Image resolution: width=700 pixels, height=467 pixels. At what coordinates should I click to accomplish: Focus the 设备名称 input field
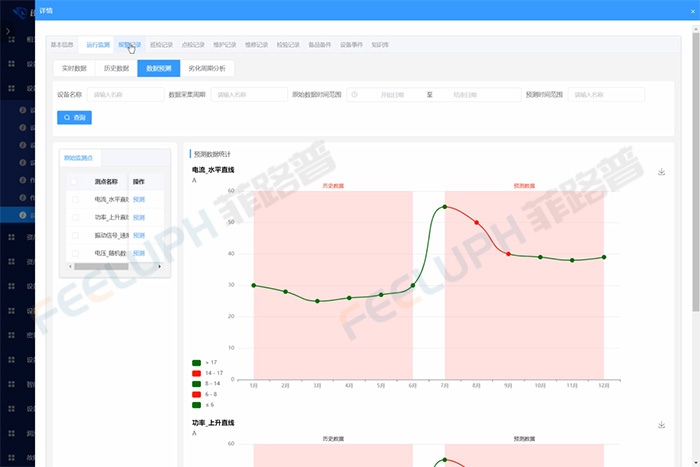point(125,95)
